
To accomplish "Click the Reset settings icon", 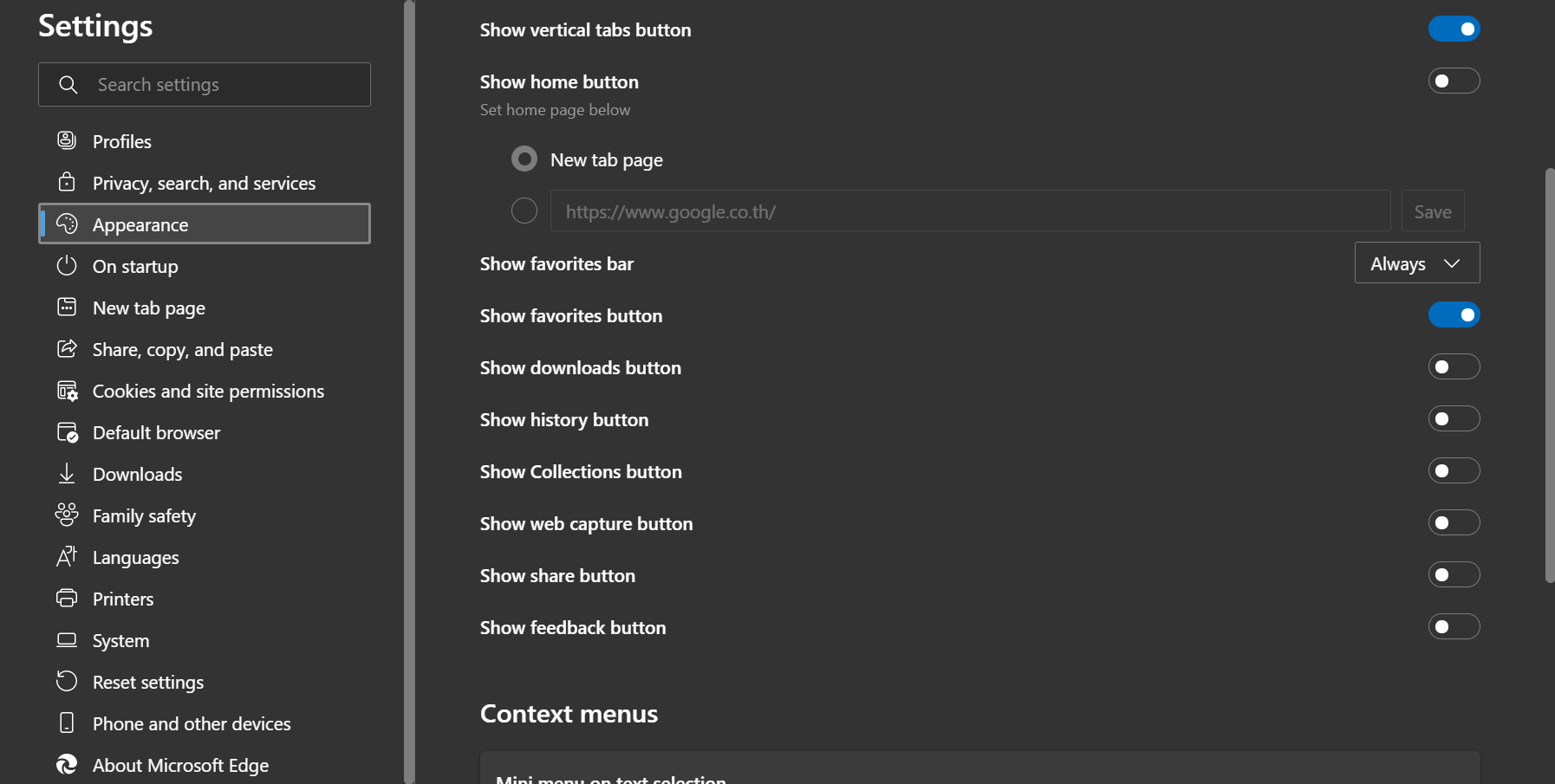I will (x=67, y=681).
